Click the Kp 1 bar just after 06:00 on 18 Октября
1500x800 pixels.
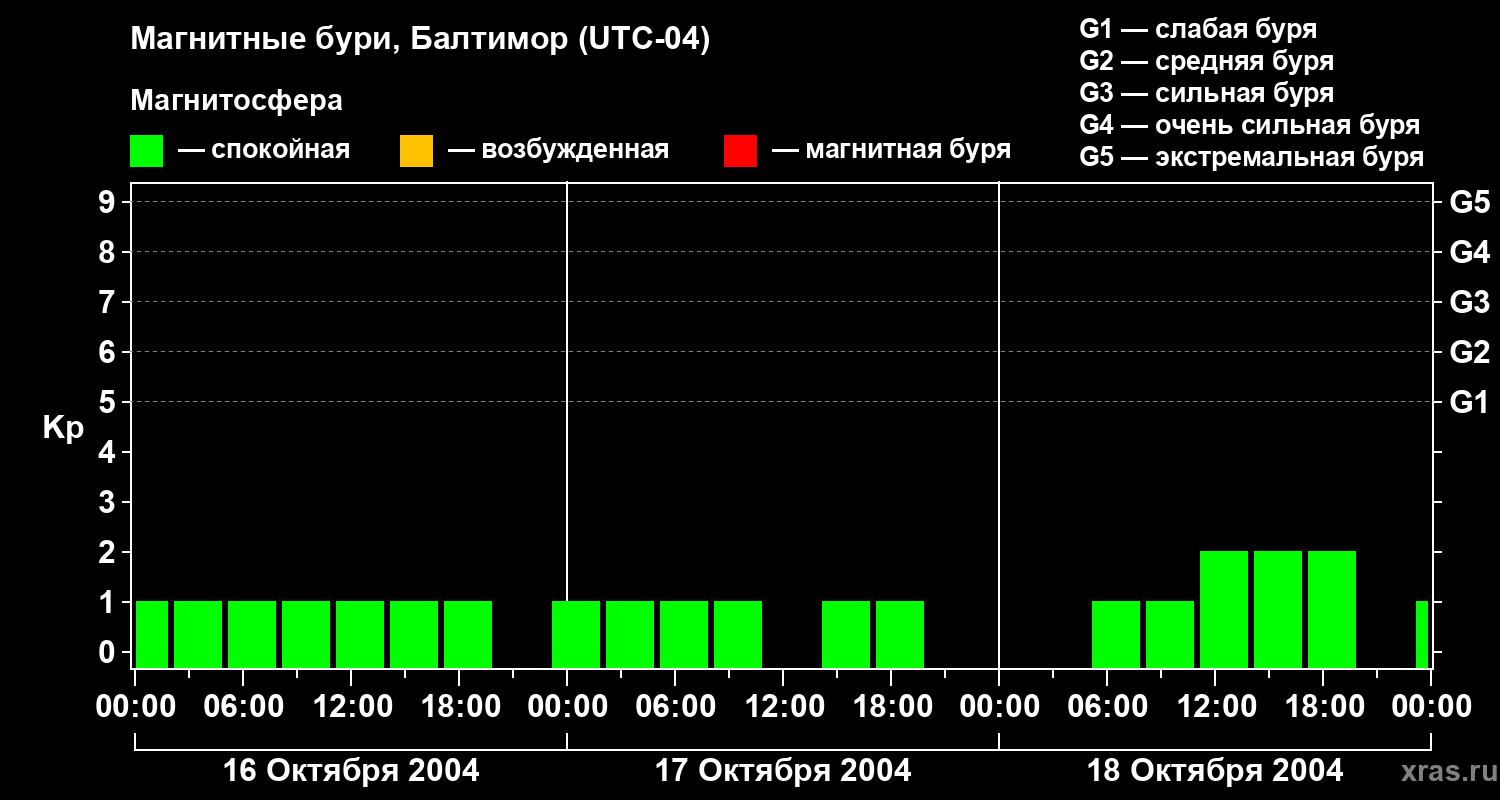pos(1116,634)
